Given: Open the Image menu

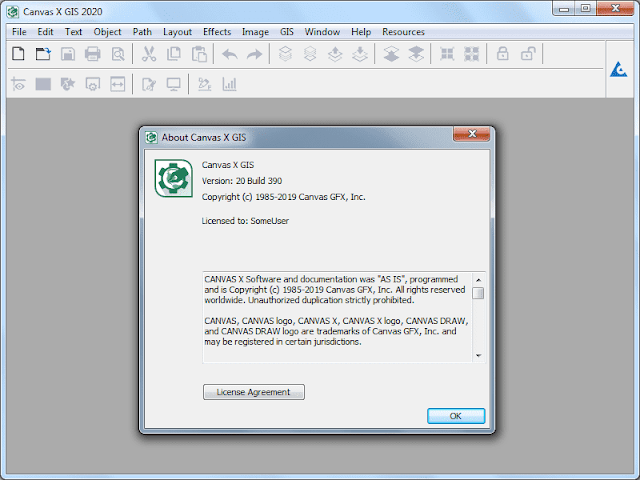Looking at the screenshot, I should coord(255,32).
